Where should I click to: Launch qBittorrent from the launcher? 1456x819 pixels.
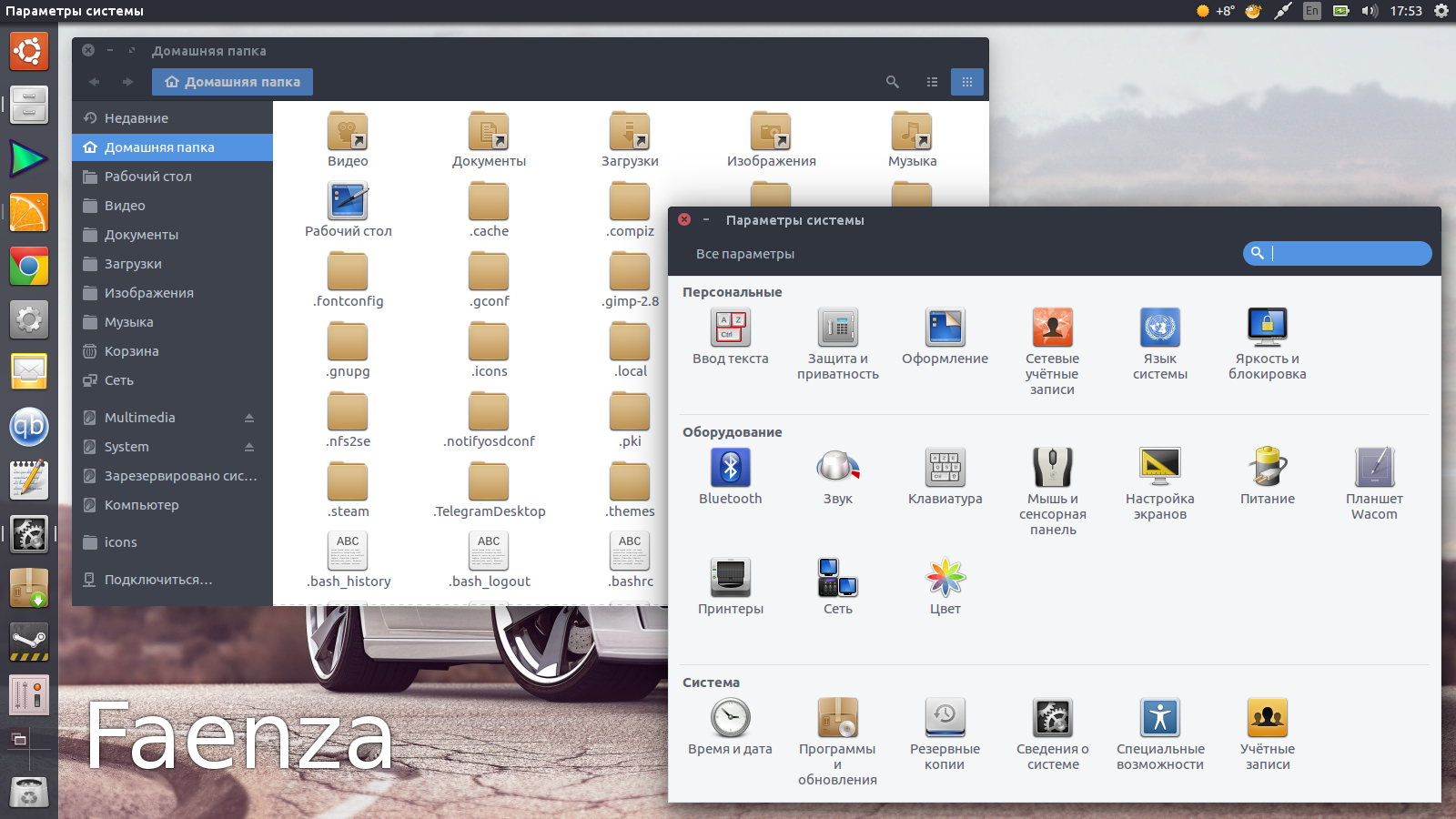pyautogui.click(x=29, y=427)
